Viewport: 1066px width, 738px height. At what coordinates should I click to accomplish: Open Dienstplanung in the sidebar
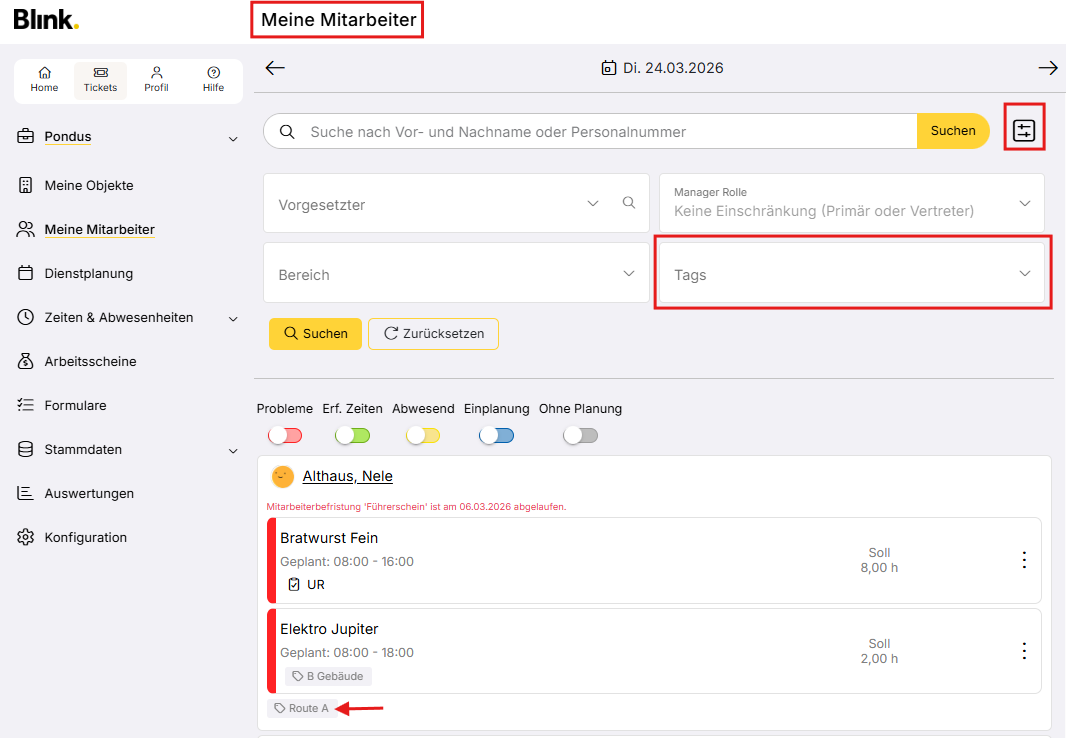click(x=88, y=273)
